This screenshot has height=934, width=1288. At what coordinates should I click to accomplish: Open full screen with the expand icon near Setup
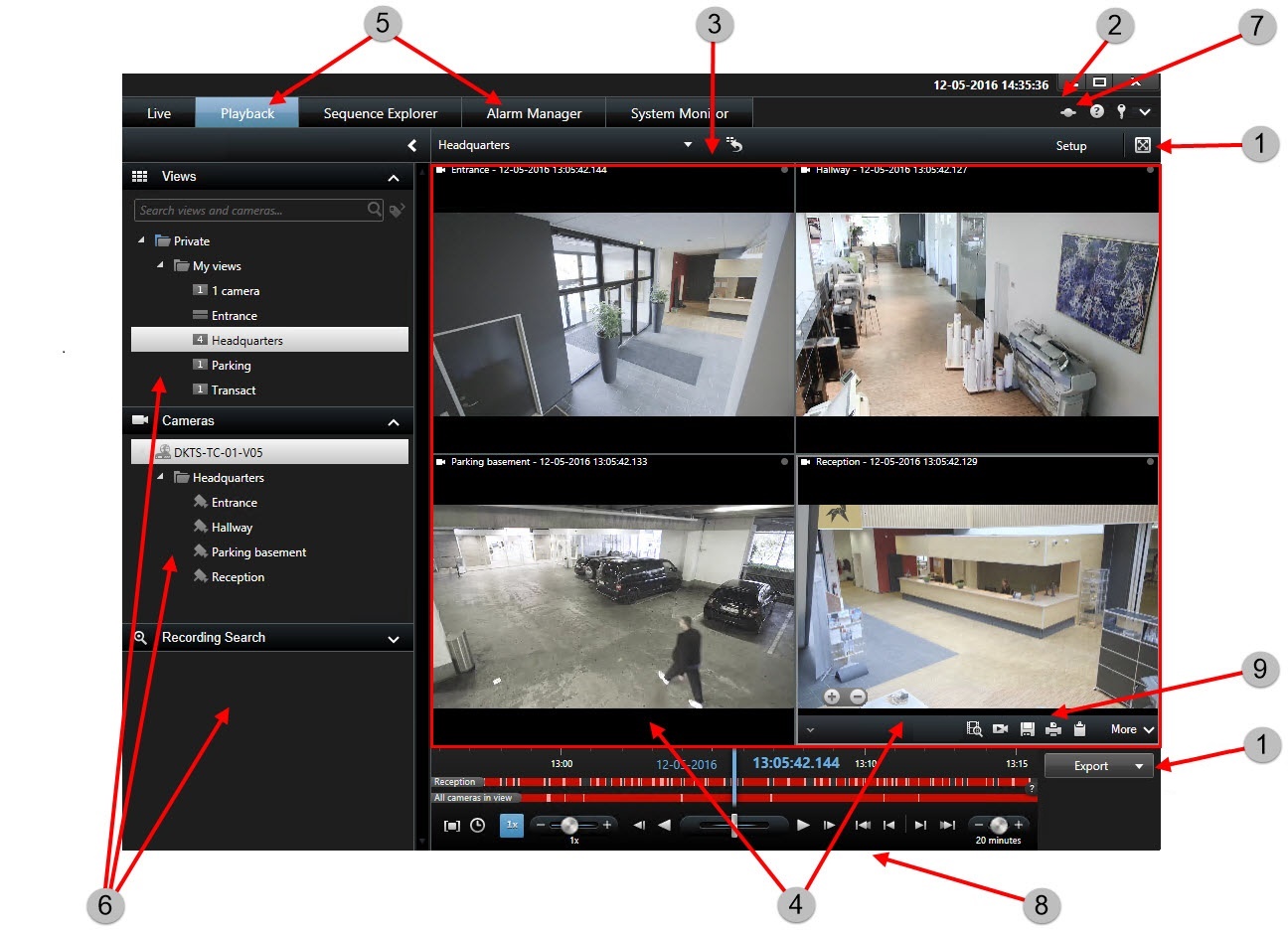tap(1142, 145)
